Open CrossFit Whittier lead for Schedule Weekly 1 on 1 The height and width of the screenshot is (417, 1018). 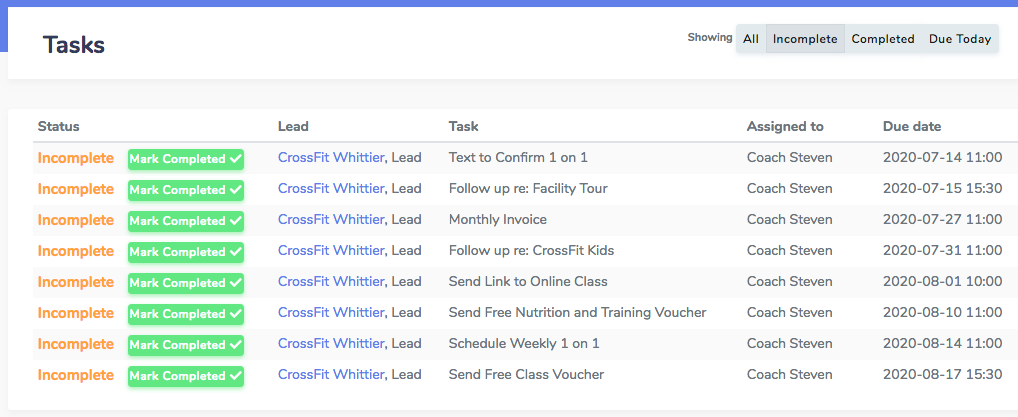[331, 344]
